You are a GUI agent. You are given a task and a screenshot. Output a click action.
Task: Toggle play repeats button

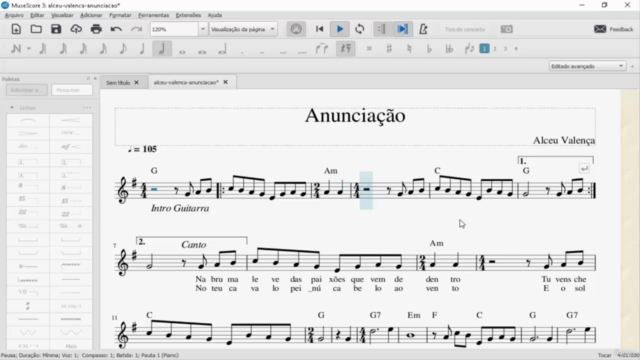tap(382, 29)
